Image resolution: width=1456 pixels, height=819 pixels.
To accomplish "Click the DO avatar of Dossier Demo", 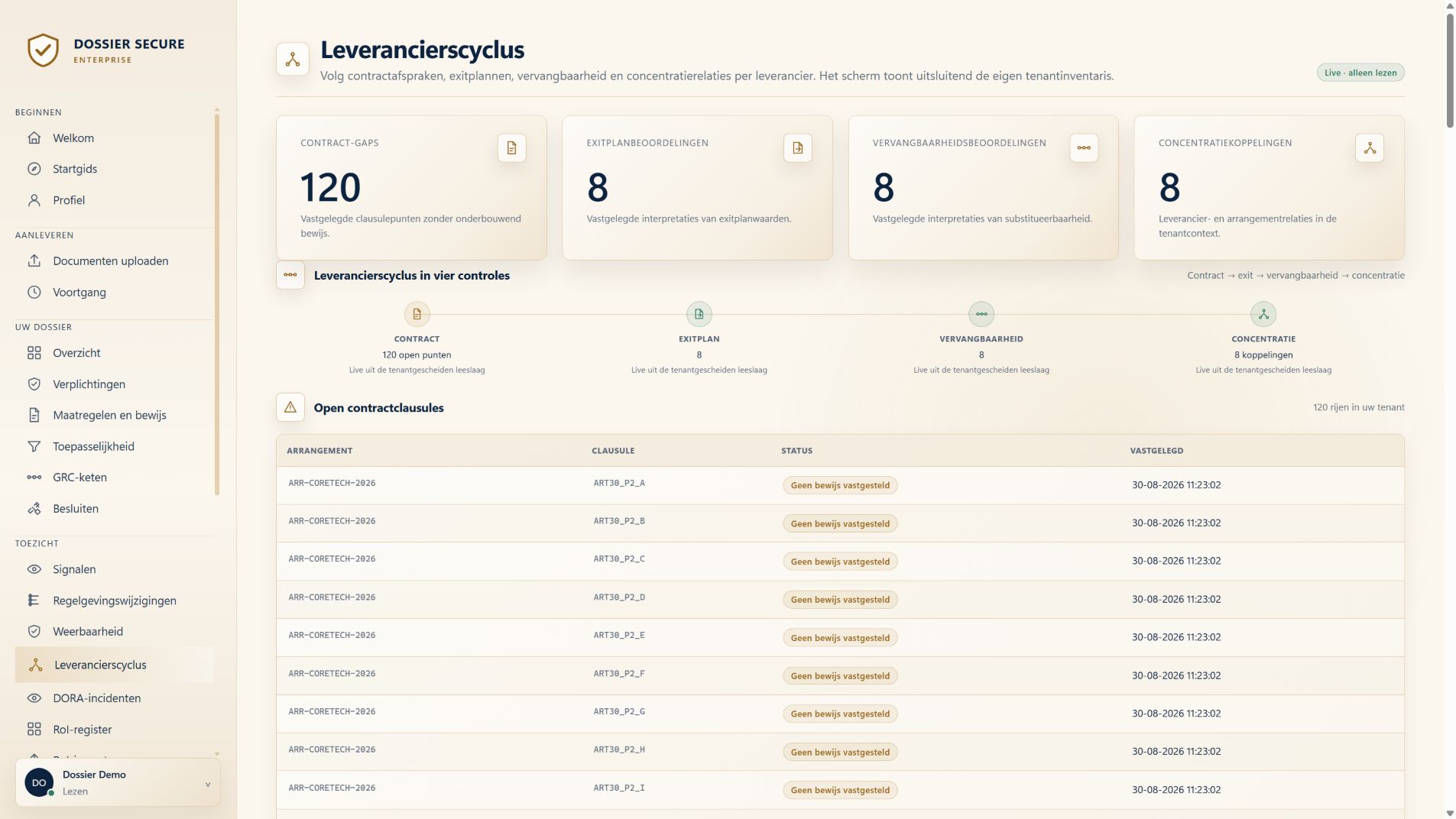I will (x=39, y=783).
